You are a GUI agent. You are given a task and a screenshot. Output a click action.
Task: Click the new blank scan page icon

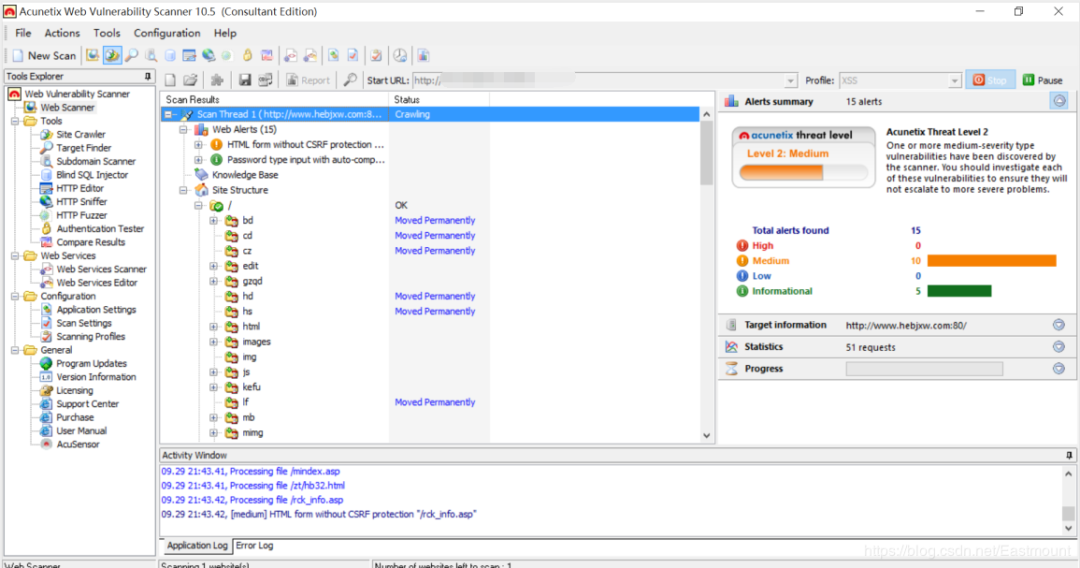[170, 81]
